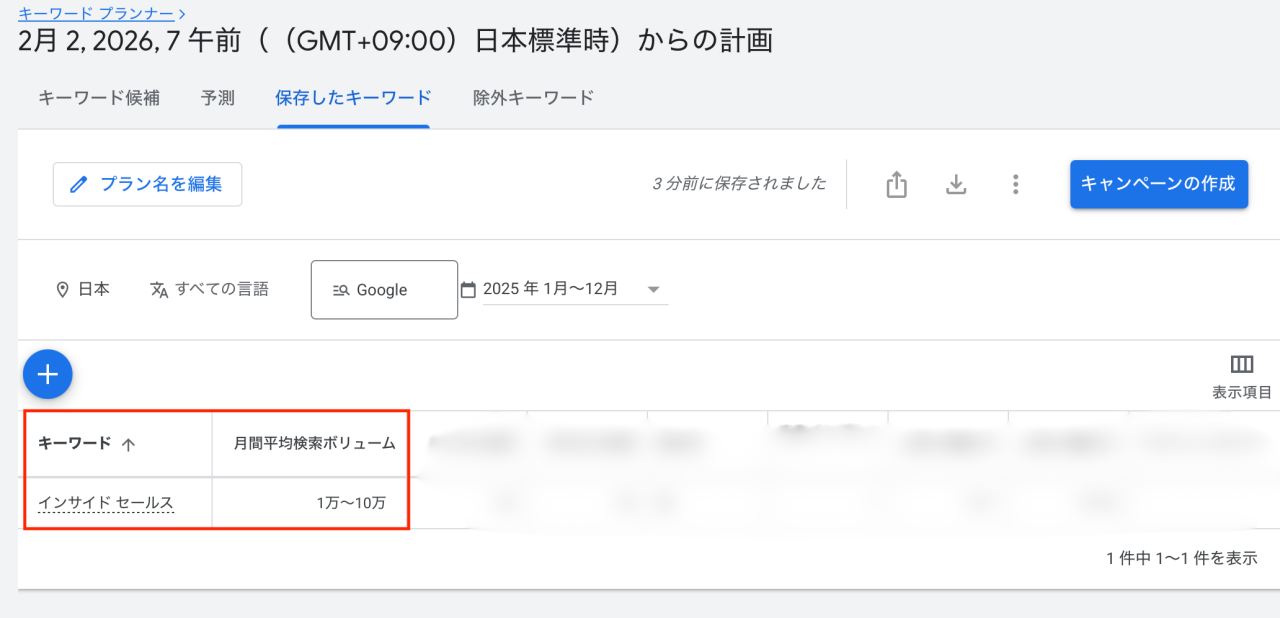Open the 表示項目 columns icon
The height and width of the screenshot is (618, 1280).
1242,364
